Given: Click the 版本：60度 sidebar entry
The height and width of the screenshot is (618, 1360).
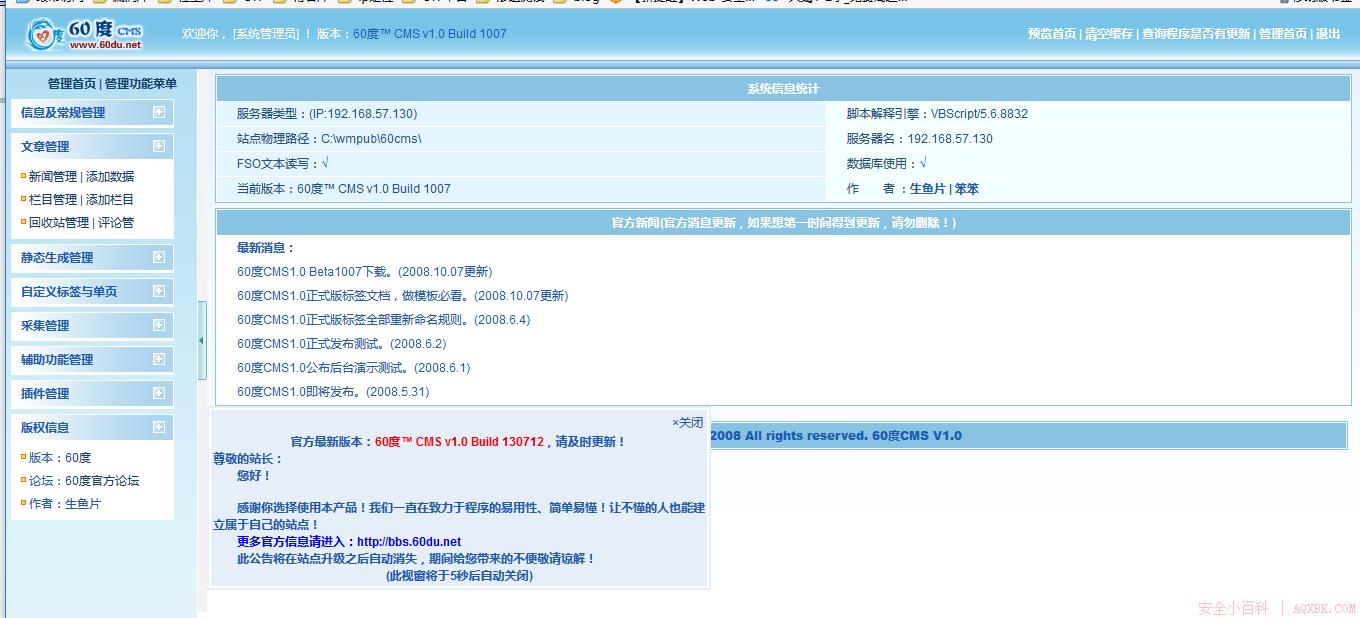Looking at the screenshot, I should [60, 458].
